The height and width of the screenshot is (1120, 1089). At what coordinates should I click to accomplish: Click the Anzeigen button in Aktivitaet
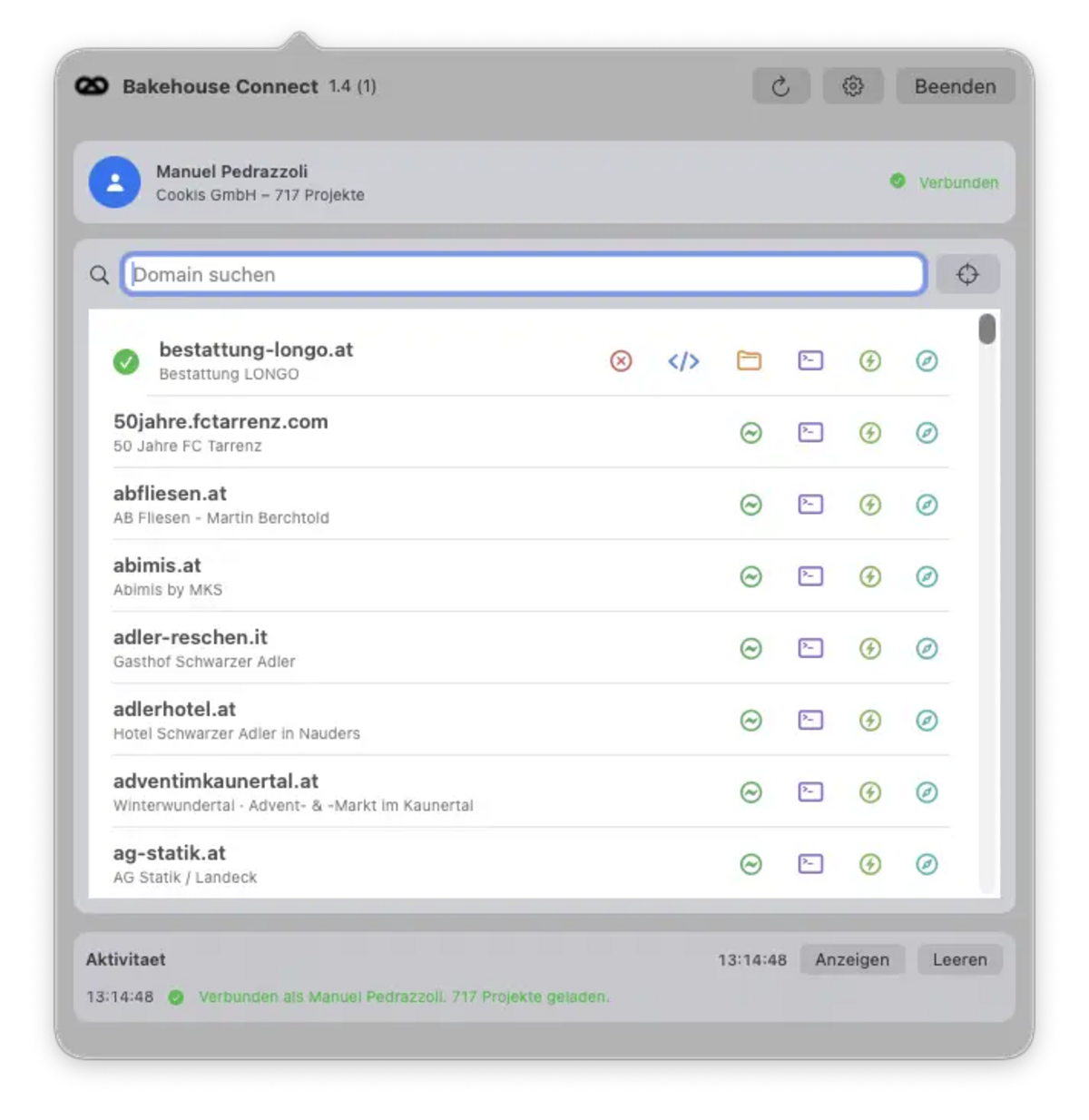852,959
